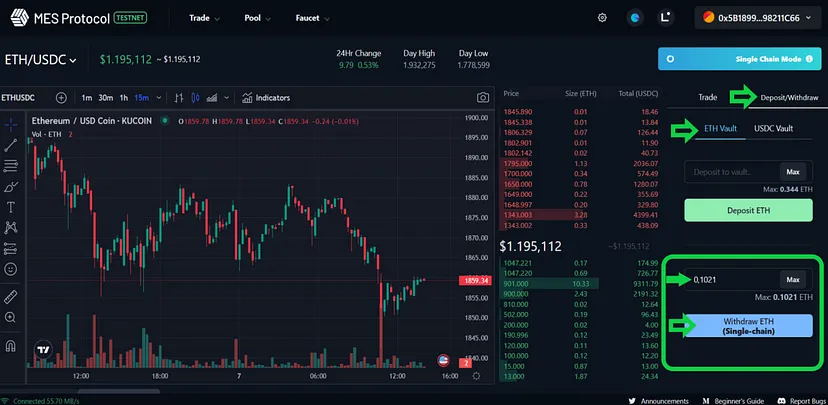Image resolution: width=828 pixels, height=405 pixels.
Task: Take a chart snapshot with camera icon
Action: (483, 98)
